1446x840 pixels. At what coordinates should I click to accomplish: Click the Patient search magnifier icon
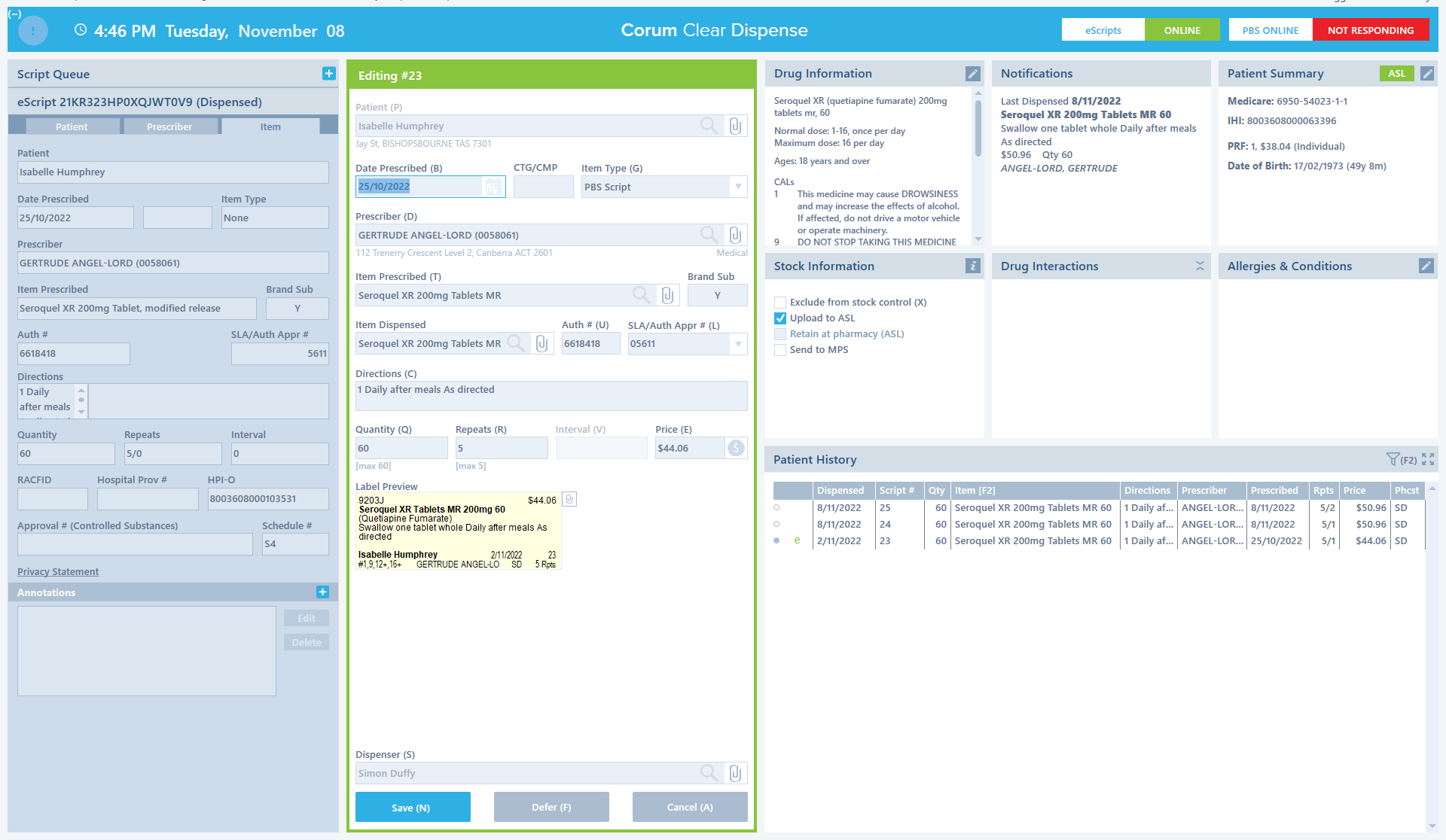click(709, 126)
